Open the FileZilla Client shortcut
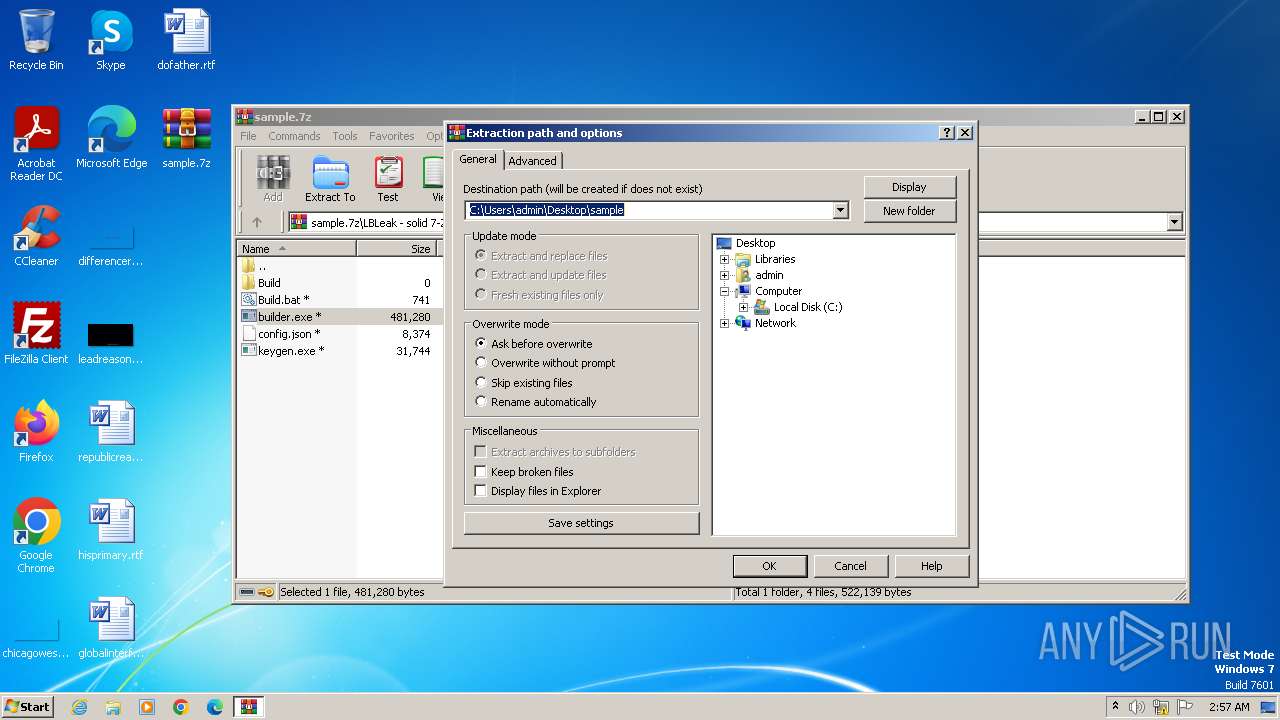The height and width of the screenshot is (720, 1280). point(36,334)
